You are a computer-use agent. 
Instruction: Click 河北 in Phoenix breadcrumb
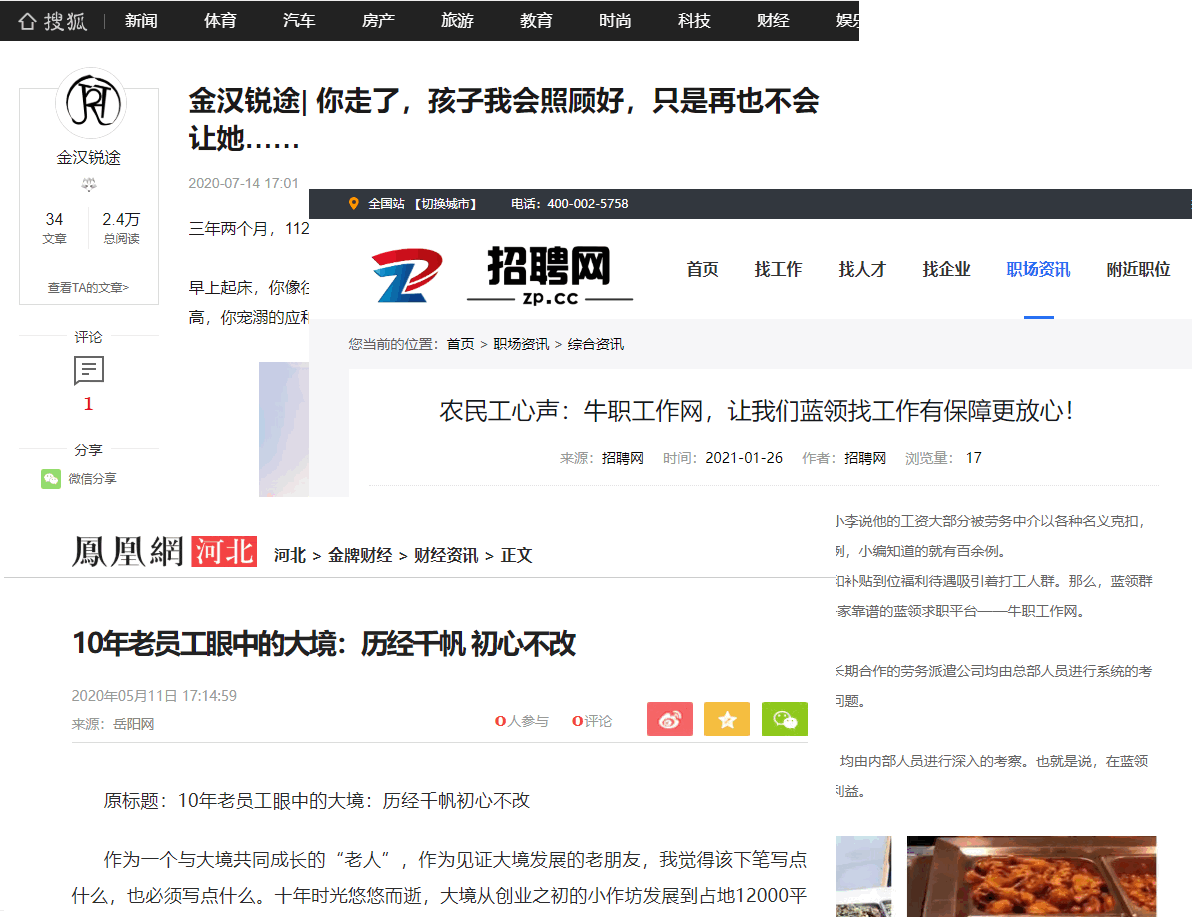[290, 555]
